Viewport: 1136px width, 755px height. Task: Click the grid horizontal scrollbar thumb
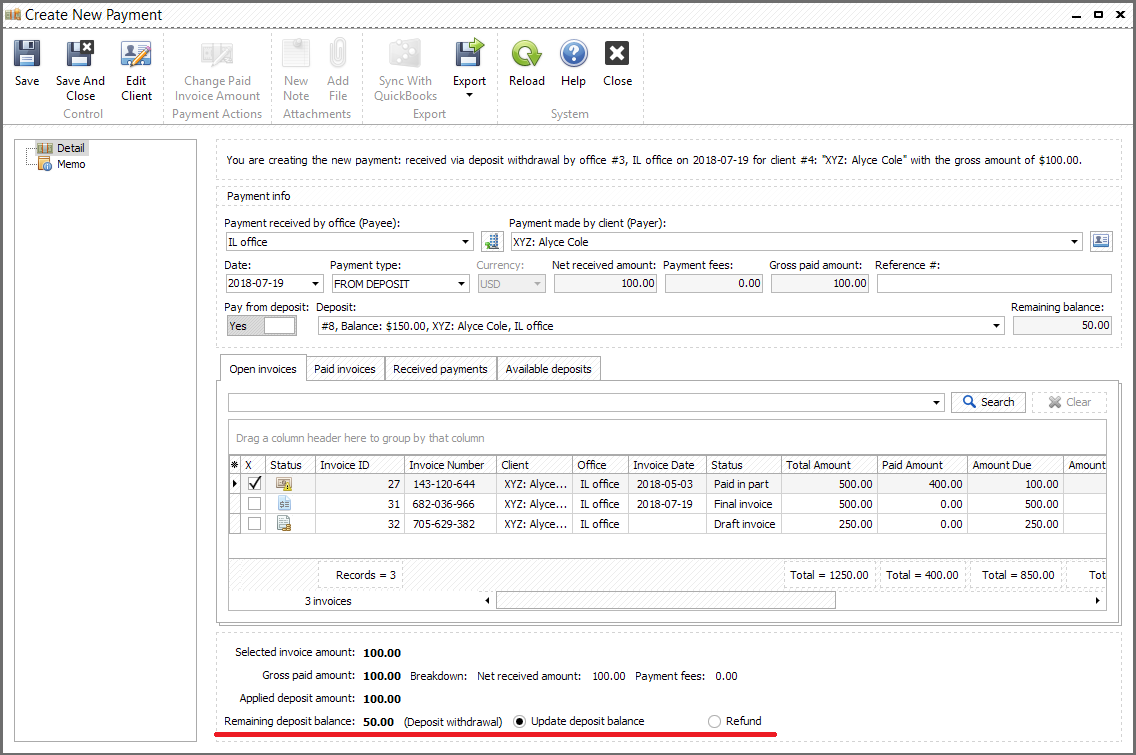(666, 600)
